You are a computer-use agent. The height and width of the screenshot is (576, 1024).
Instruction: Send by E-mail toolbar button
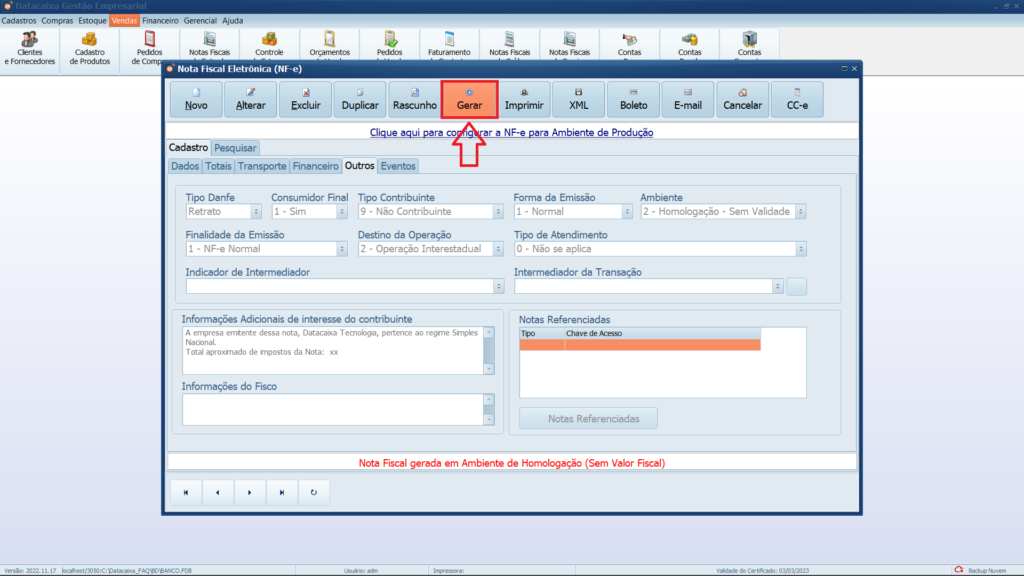pyautogui.click(x=688, y=100)
